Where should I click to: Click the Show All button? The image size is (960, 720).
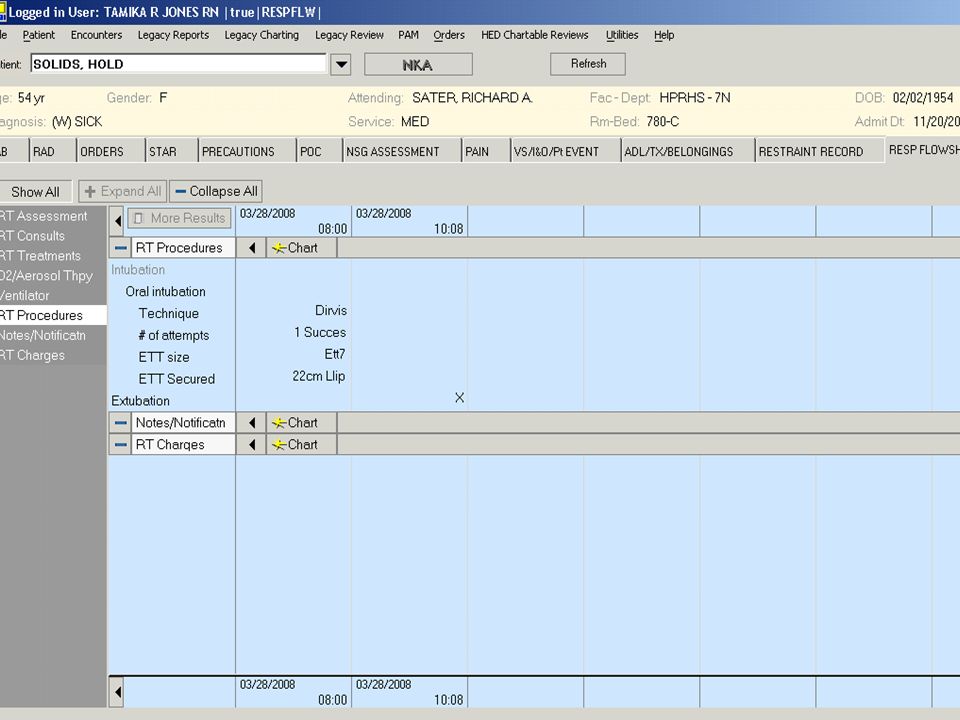[35, 192]
